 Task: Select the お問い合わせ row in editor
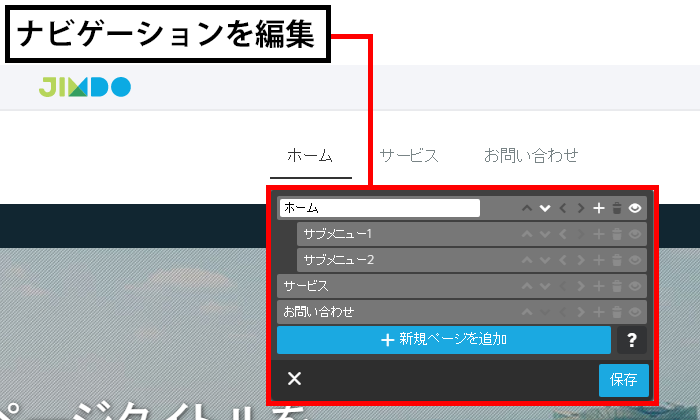tap(462, 312)
